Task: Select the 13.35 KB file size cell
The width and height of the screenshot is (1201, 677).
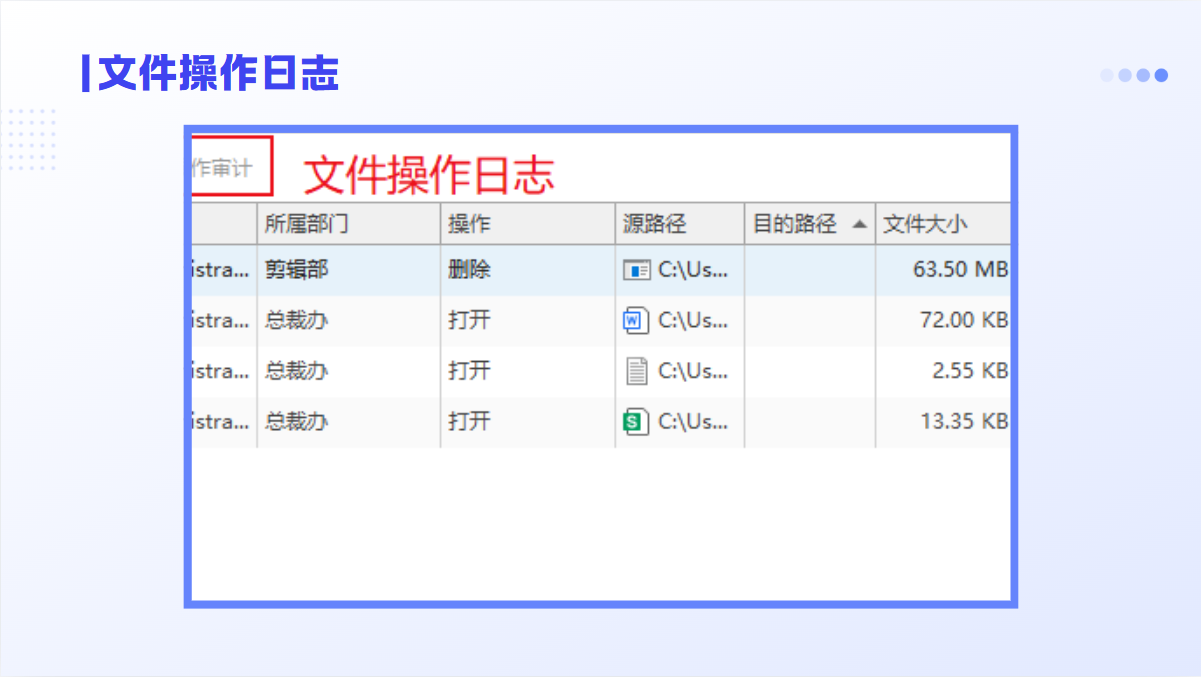Action: (962, 422)
